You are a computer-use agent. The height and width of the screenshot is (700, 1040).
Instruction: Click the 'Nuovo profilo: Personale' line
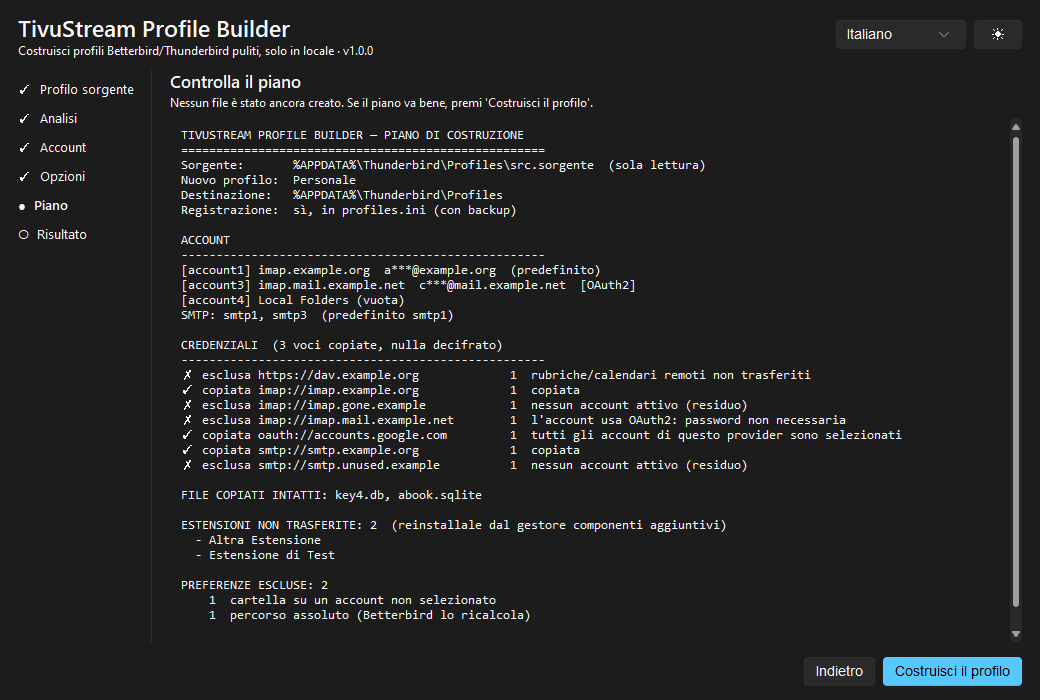[x=268, y=180]
